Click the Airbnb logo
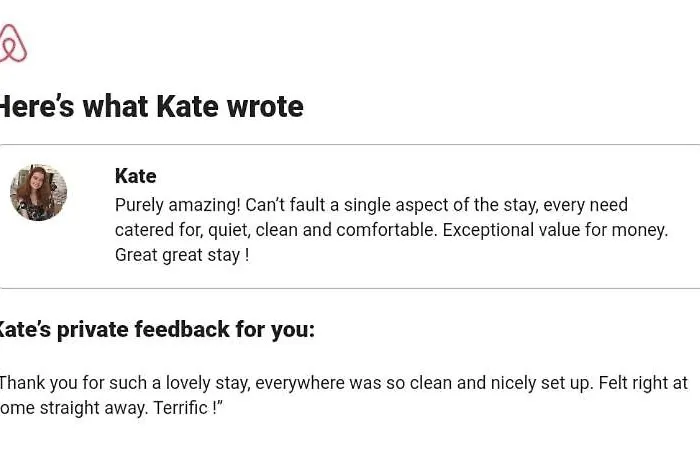The image size is (700, 456). pos(12,43)
